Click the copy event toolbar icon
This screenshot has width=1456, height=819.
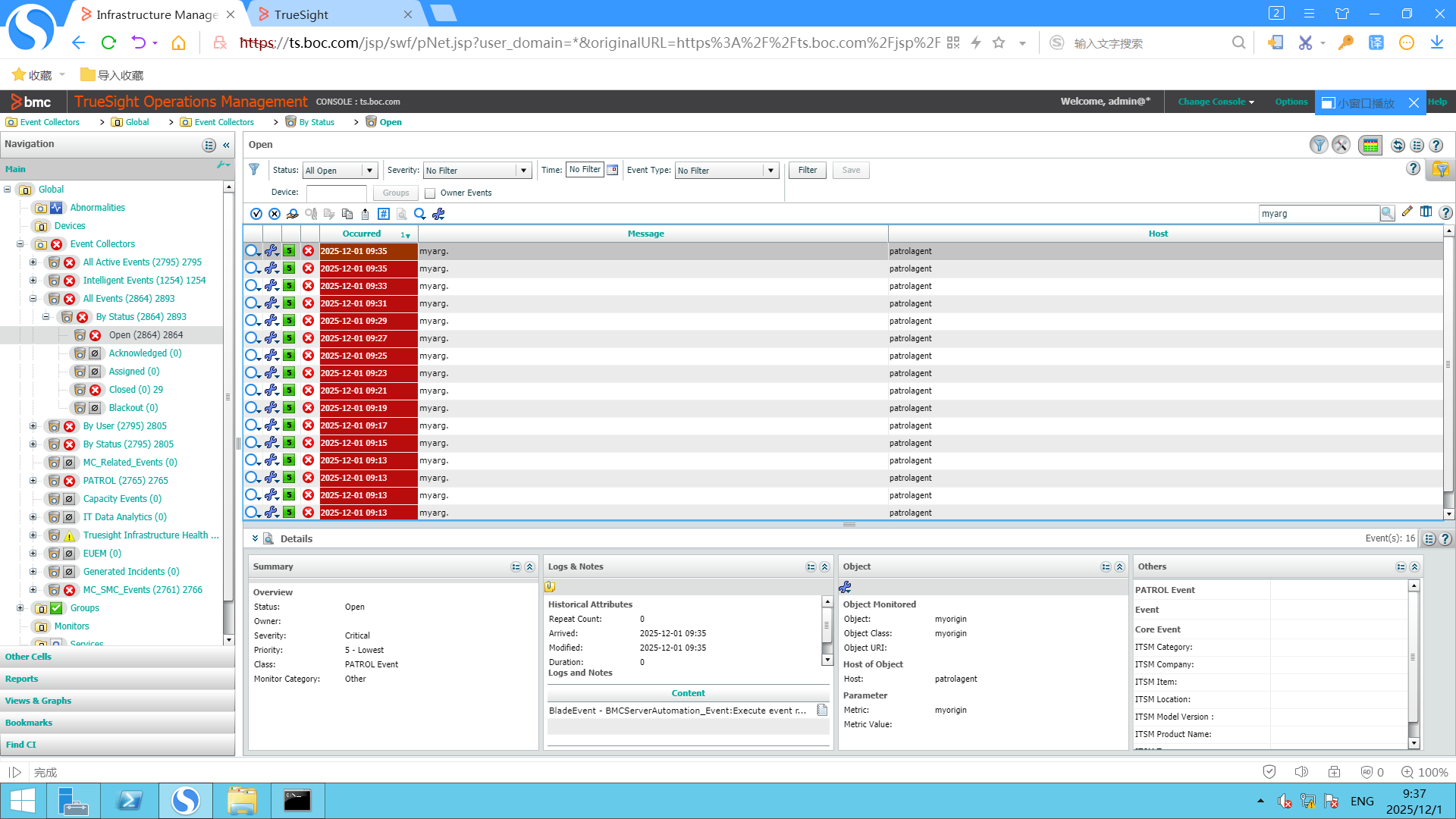point(347,214)
